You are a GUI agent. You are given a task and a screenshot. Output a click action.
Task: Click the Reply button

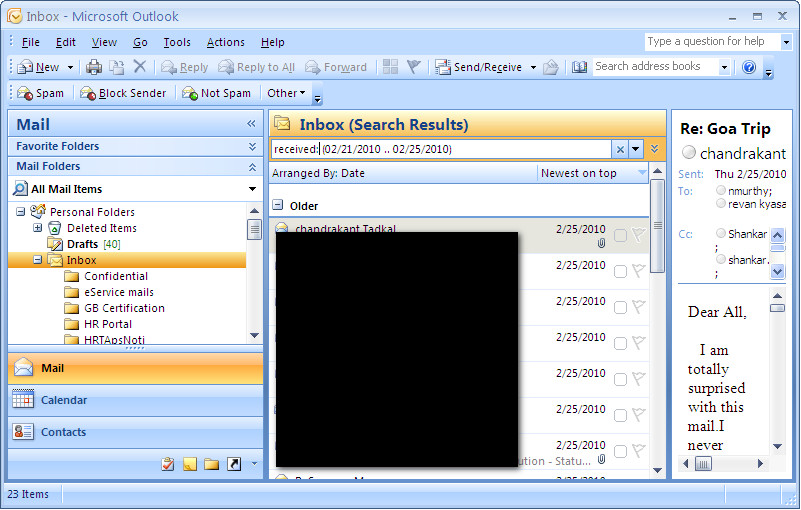[184, 67]
